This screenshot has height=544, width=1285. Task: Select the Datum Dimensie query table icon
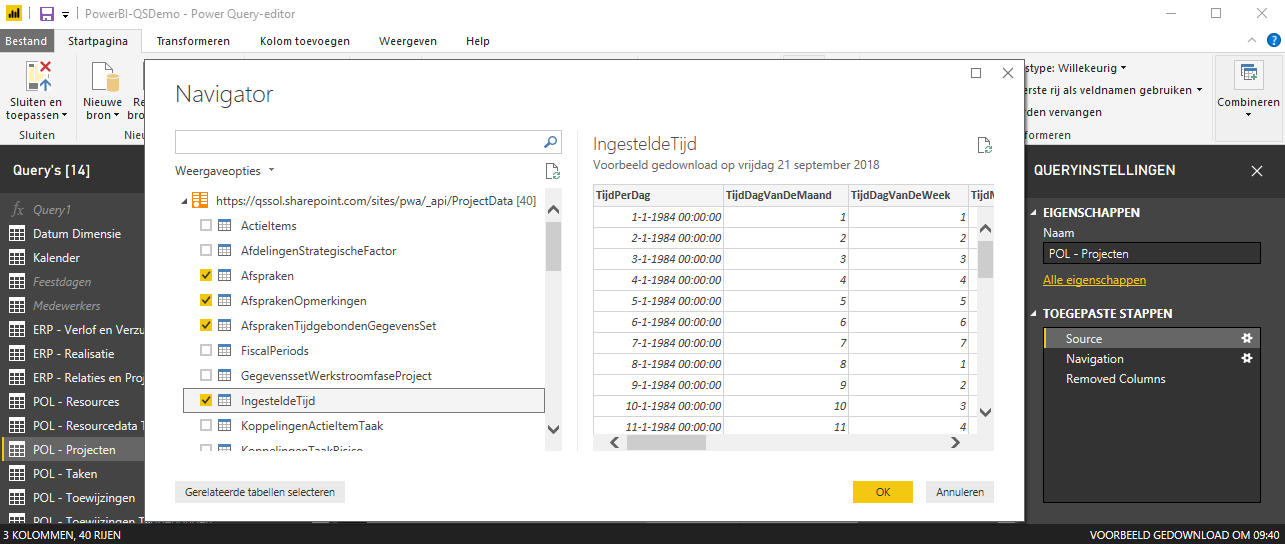(17, 234)
